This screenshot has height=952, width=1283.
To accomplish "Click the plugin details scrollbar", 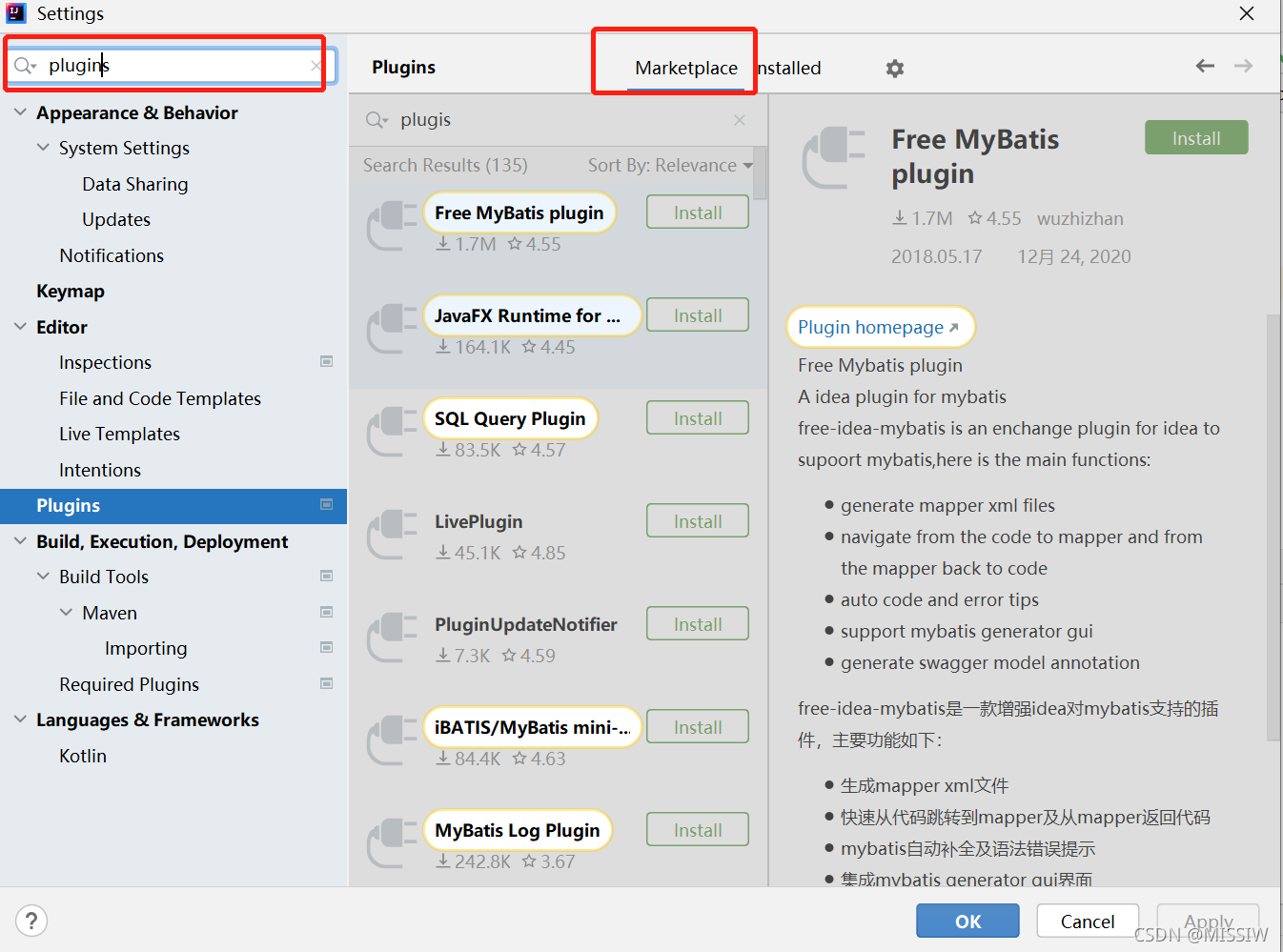I will (x=1273, y=527).
